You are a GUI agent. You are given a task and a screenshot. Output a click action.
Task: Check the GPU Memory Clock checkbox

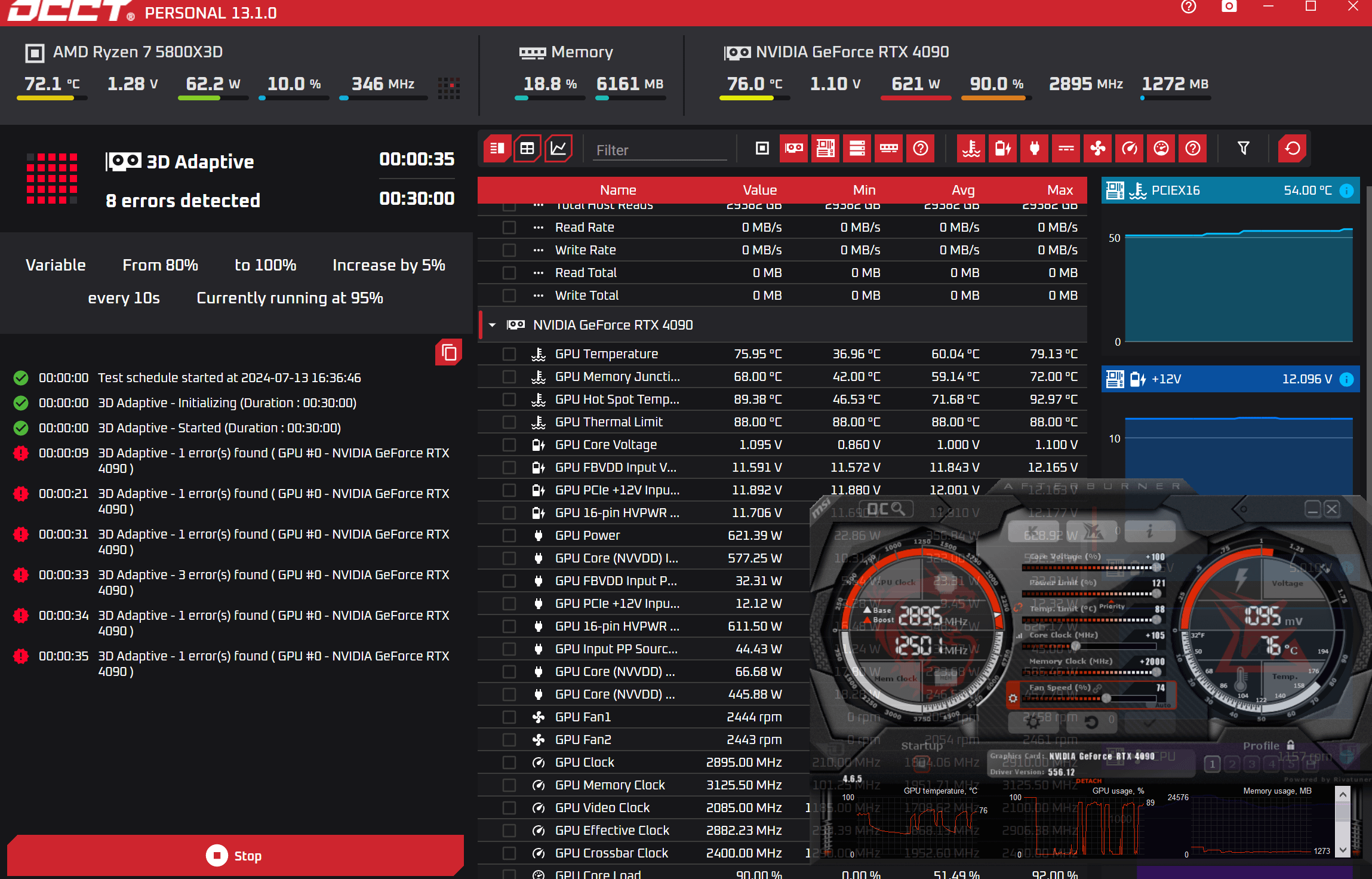pyautogui.click(x=509, y=785)
